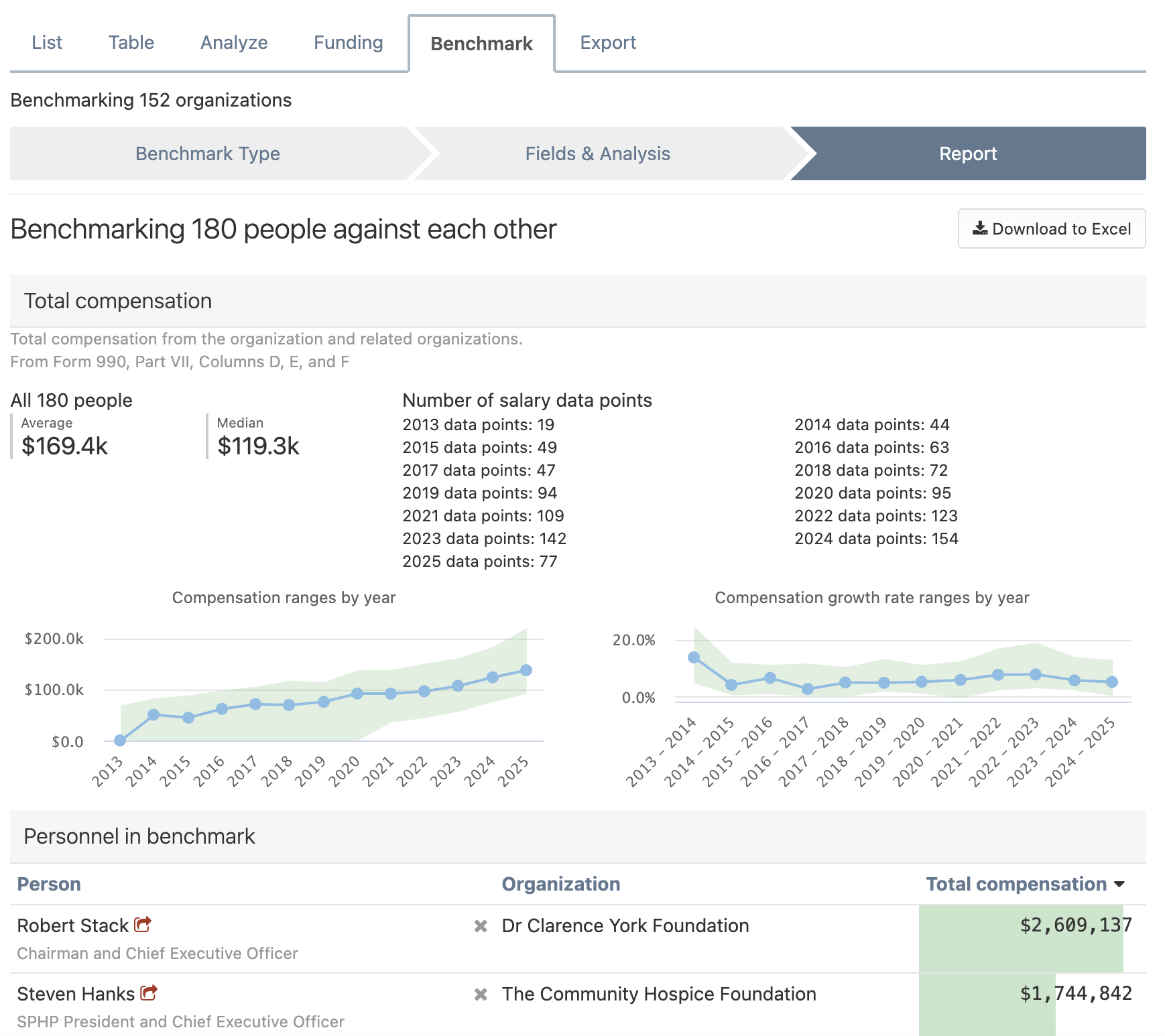1165x1036 pixels.
Task: Select the '2025 data points: 77' text
Action: (x=480, y=562)
